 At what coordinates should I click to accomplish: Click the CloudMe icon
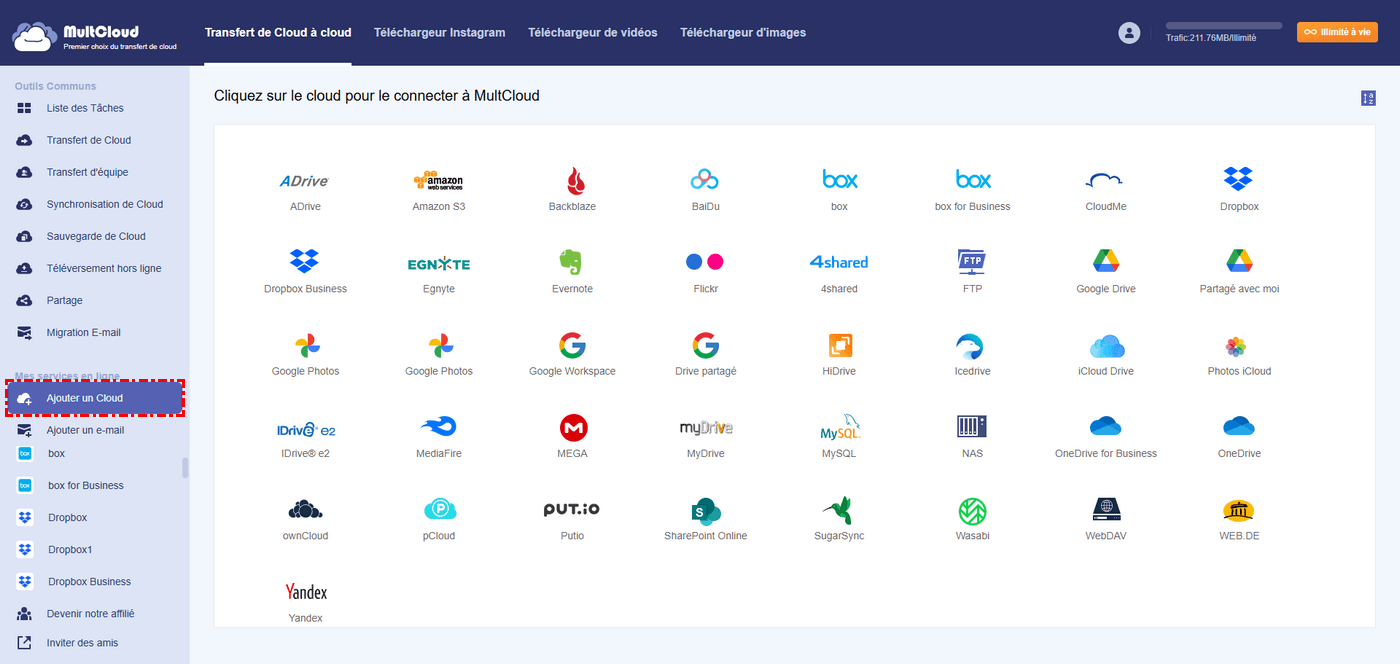tap(1106, 181)
